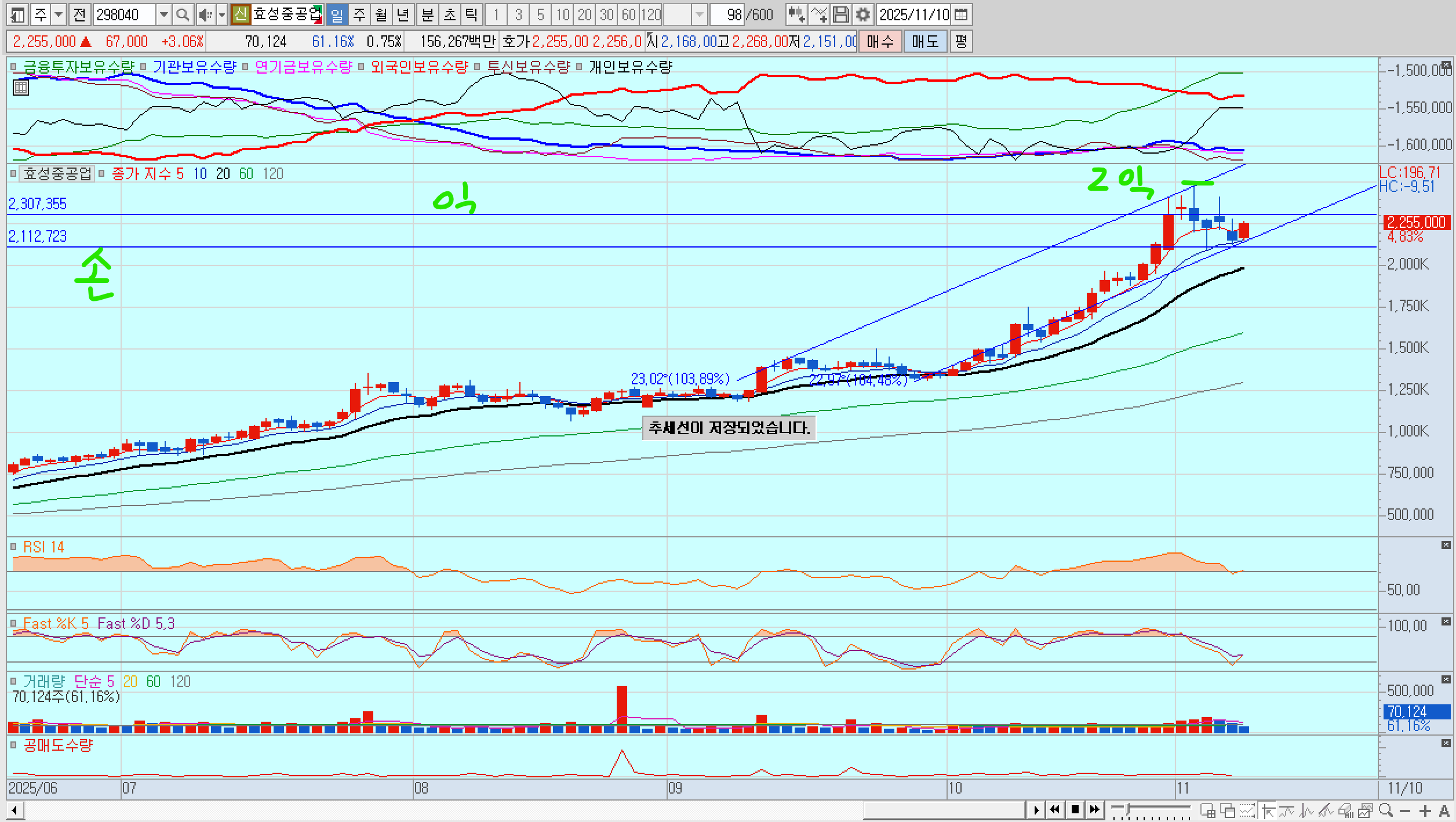Switch to the 월 monthly chart tab
Viewport: 1456px width, 822px height.
[x=381, y=14]
